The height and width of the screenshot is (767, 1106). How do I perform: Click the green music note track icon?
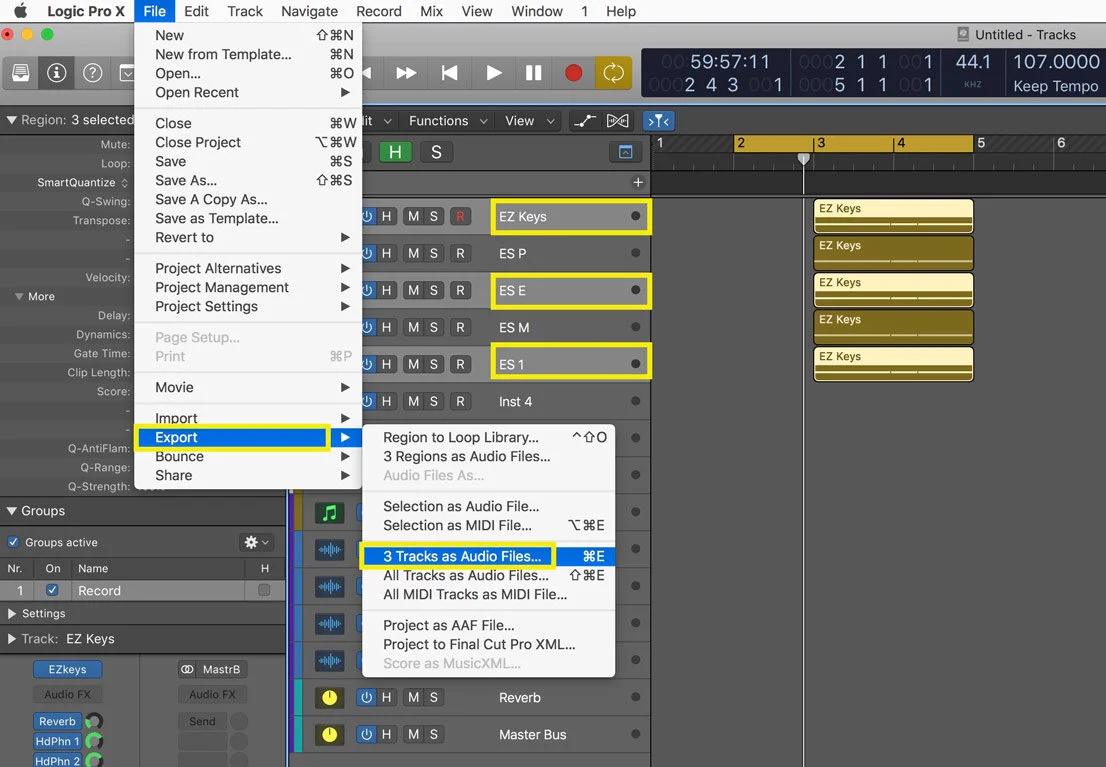329,512
